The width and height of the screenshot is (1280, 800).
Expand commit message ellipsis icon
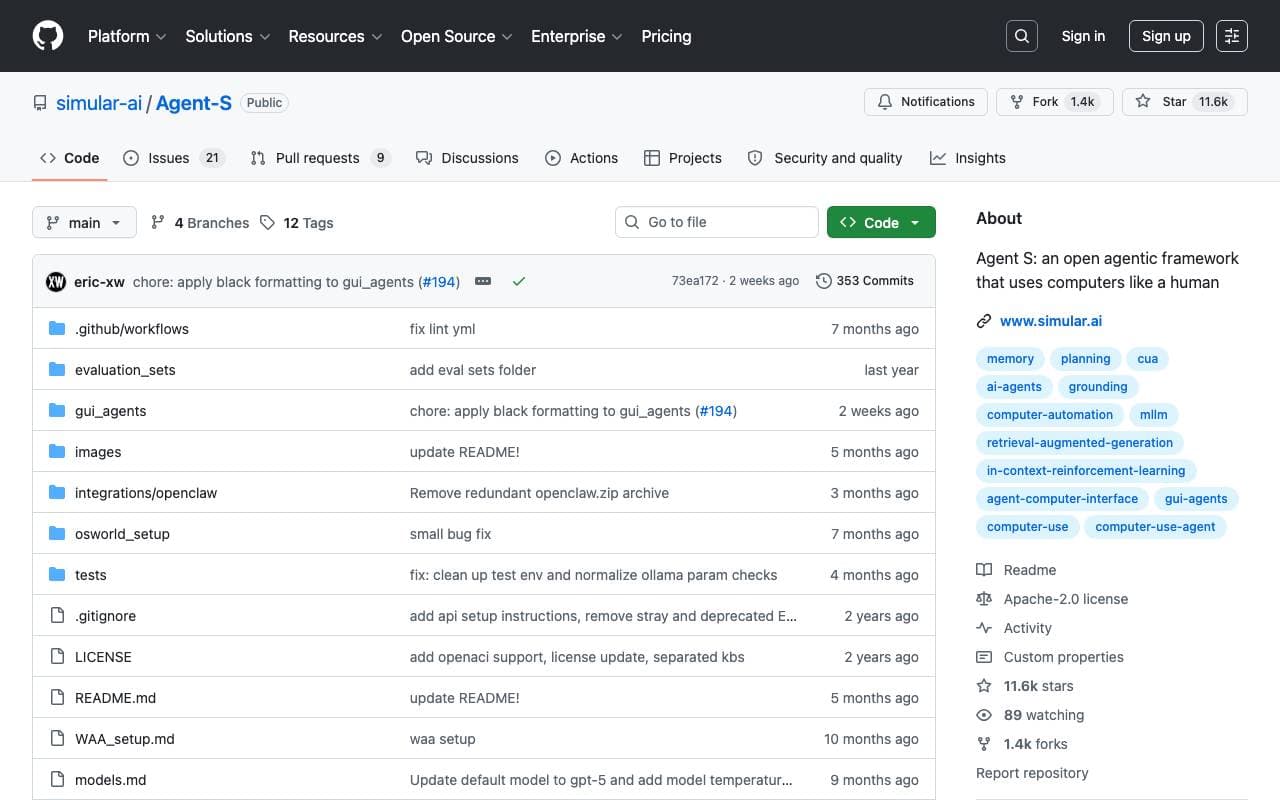pyautogui.click(x=483, y=282)
